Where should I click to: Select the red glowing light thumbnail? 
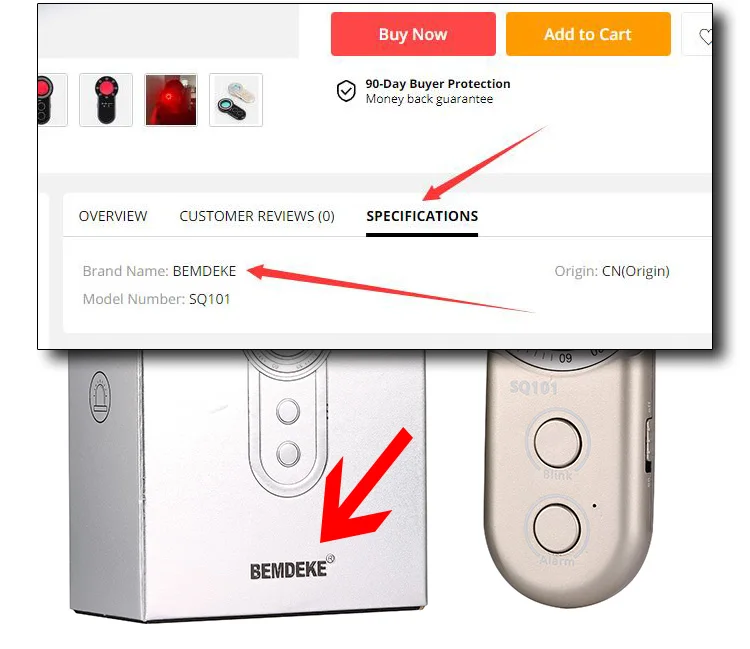point(171,99)
